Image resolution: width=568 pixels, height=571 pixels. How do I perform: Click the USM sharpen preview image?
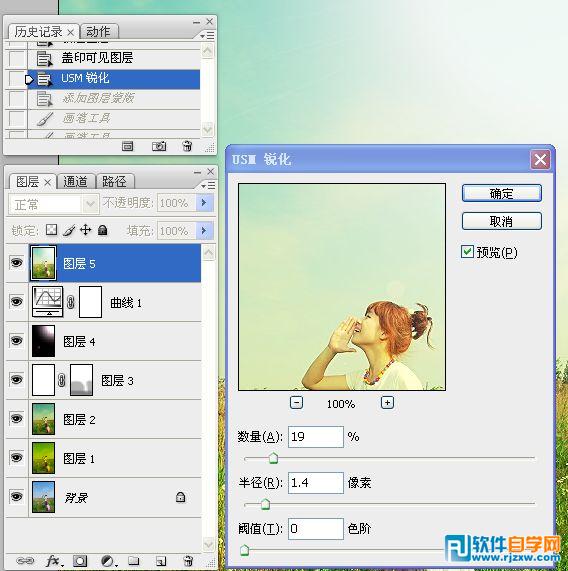tap(342, 287)
